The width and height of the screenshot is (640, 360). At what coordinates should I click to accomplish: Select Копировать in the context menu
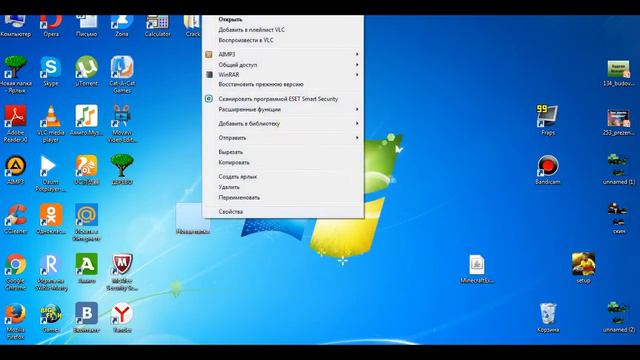pyautogui.click(x=282, y=162)
